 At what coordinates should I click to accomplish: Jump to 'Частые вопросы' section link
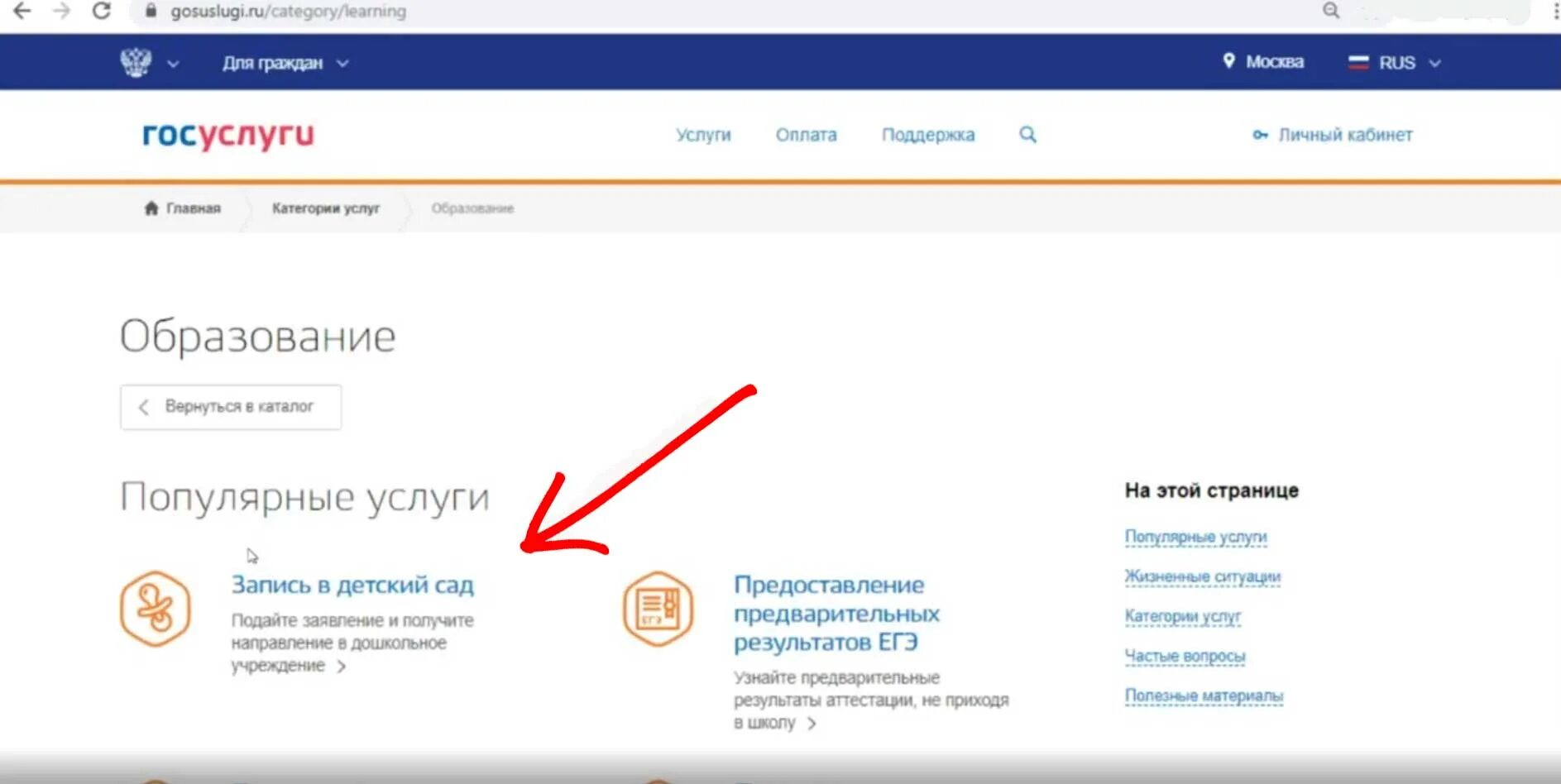coord(1185,656)
